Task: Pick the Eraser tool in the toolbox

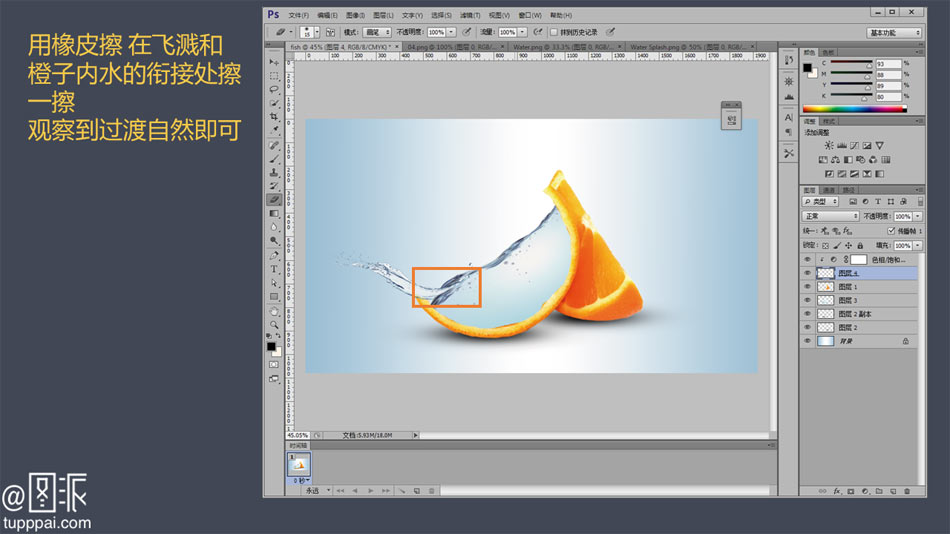Action: tap(274, 199)
